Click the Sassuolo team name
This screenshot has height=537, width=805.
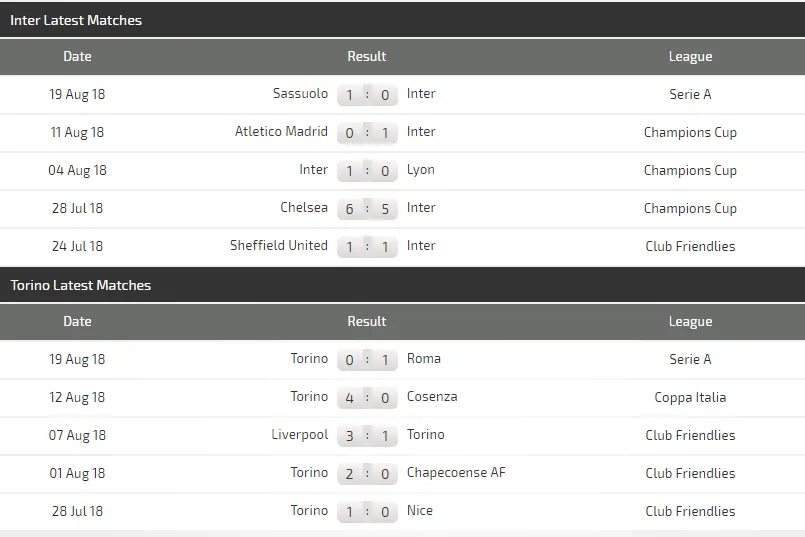pos(300,94)
